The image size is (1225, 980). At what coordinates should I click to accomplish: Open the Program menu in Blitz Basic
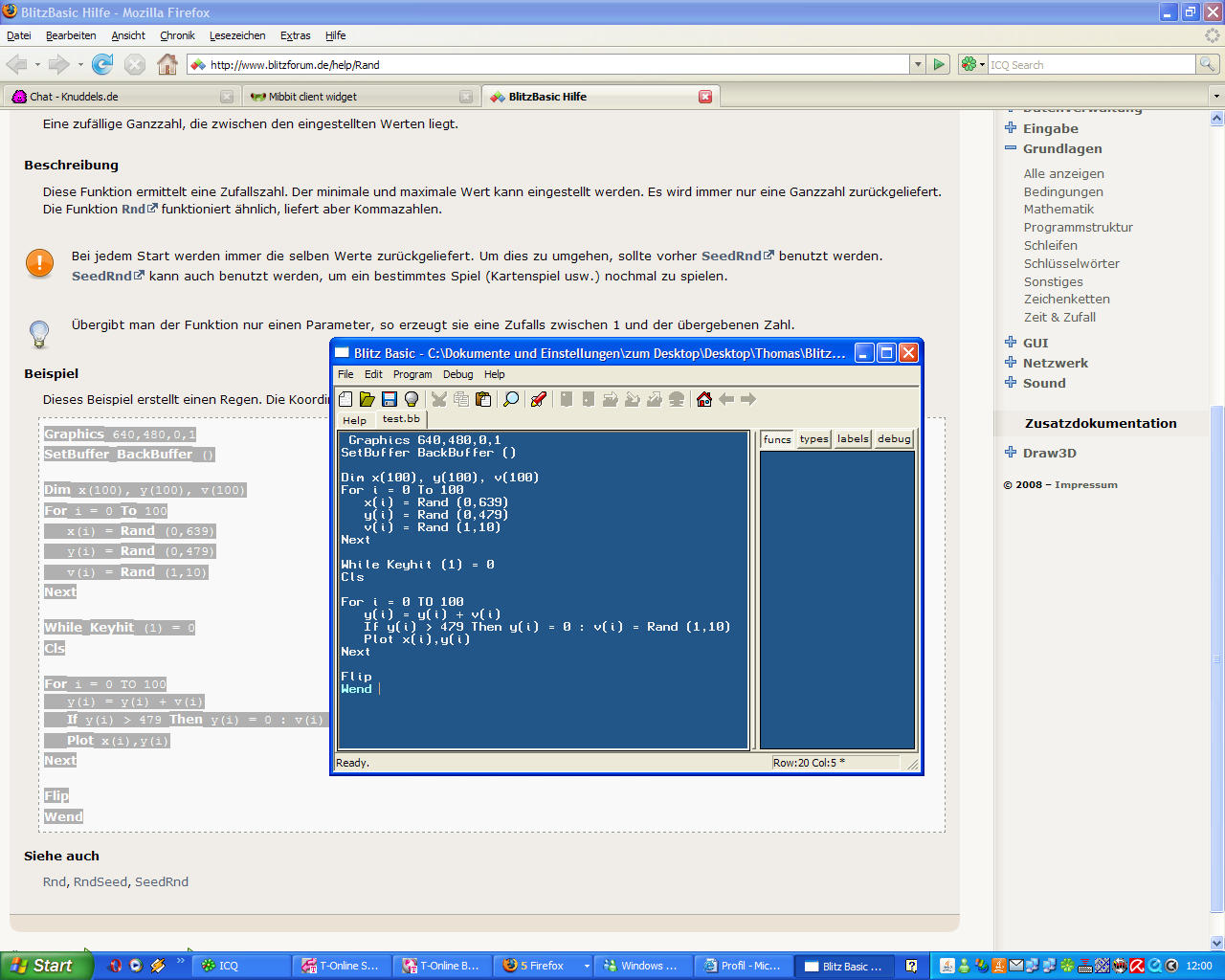click(412, 374)
